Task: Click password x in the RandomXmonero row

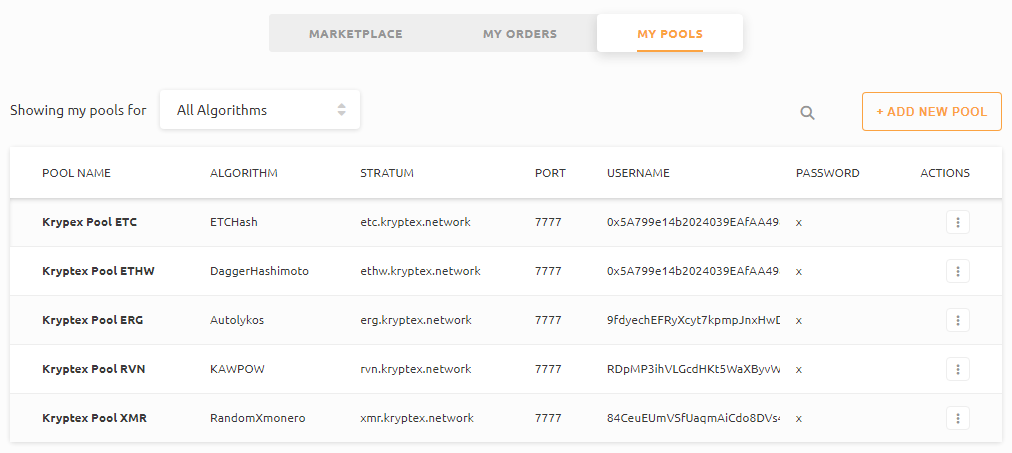Action: [799, 419]
